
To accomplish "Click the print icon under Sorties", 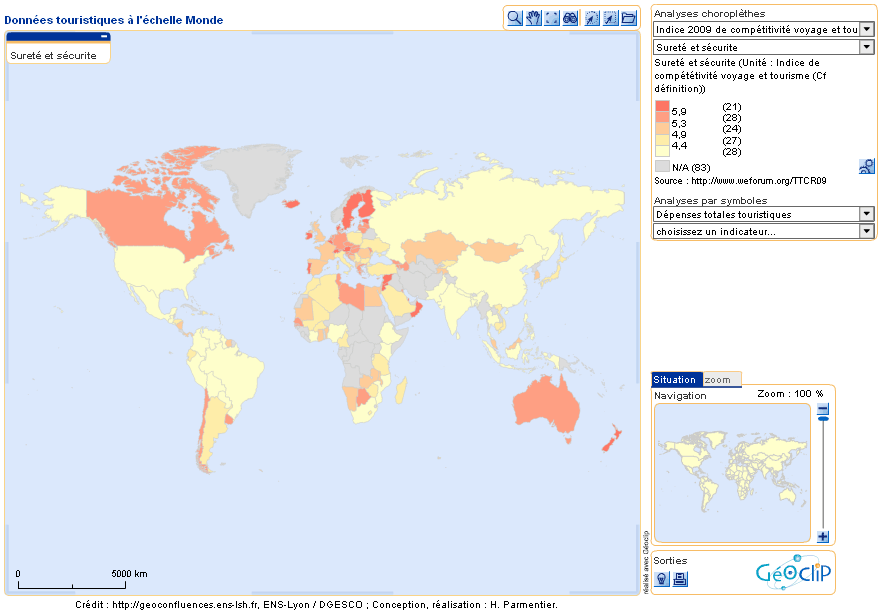I will (x=680, y=579).
